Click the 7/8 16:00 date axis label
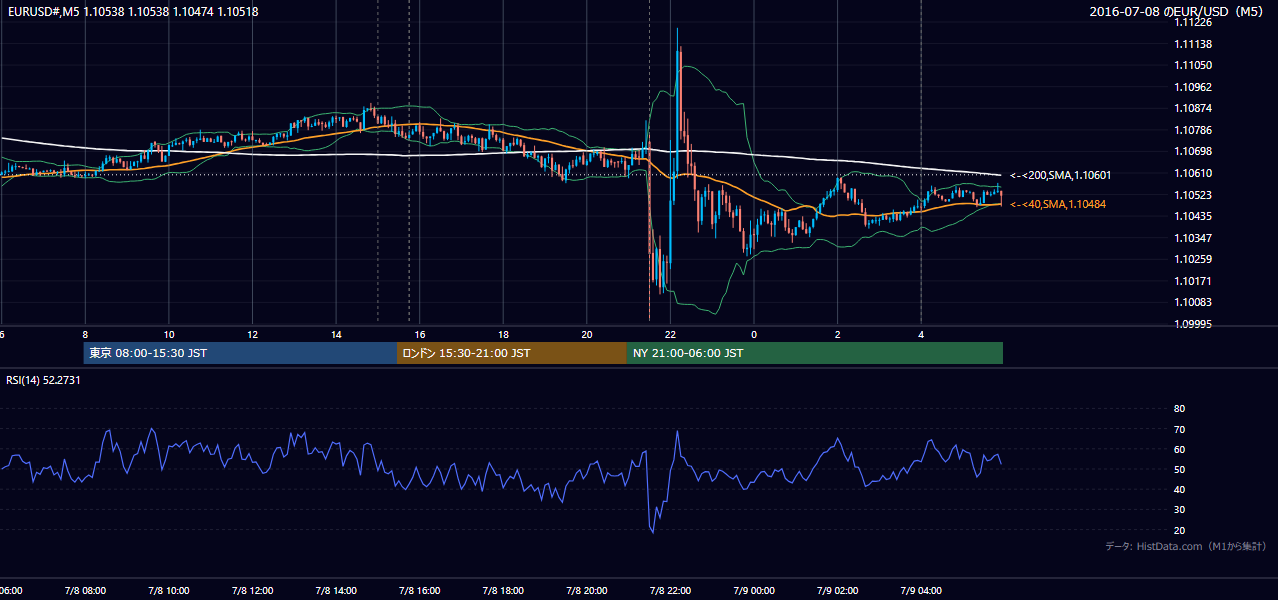Screen dimensions: 1278x600 pos(419,591)
